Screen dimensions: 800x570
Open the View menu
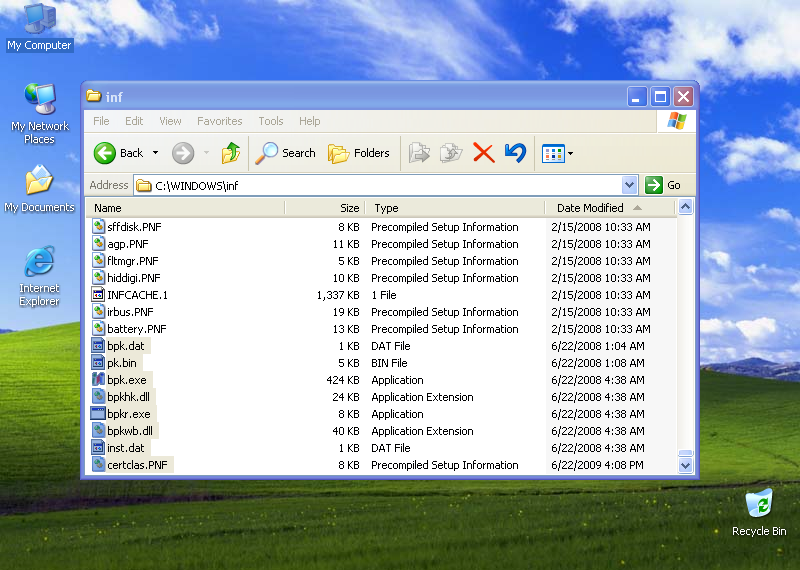[170, 121]
